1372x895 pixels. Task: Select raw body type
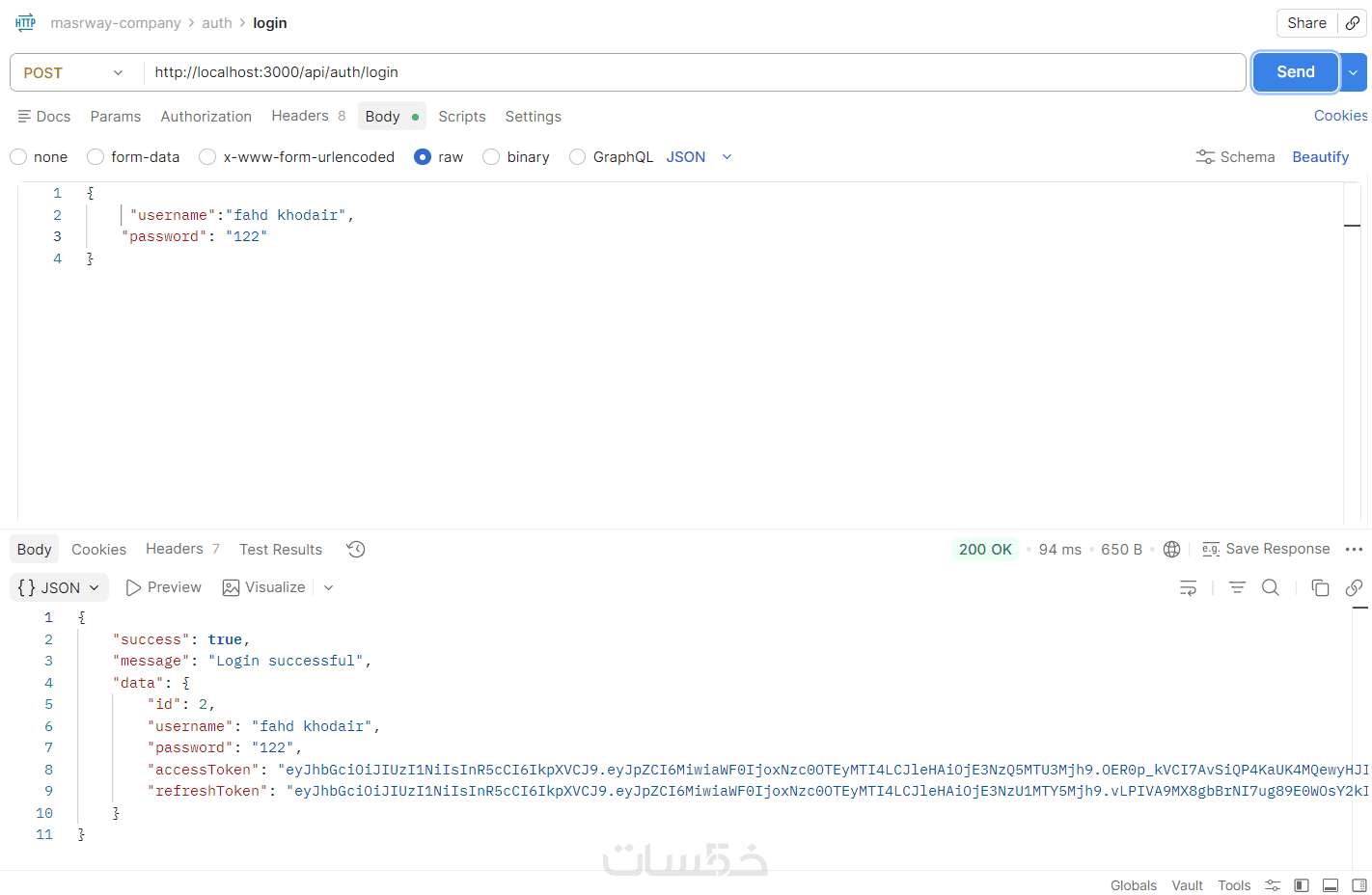[x=423, y=157]
